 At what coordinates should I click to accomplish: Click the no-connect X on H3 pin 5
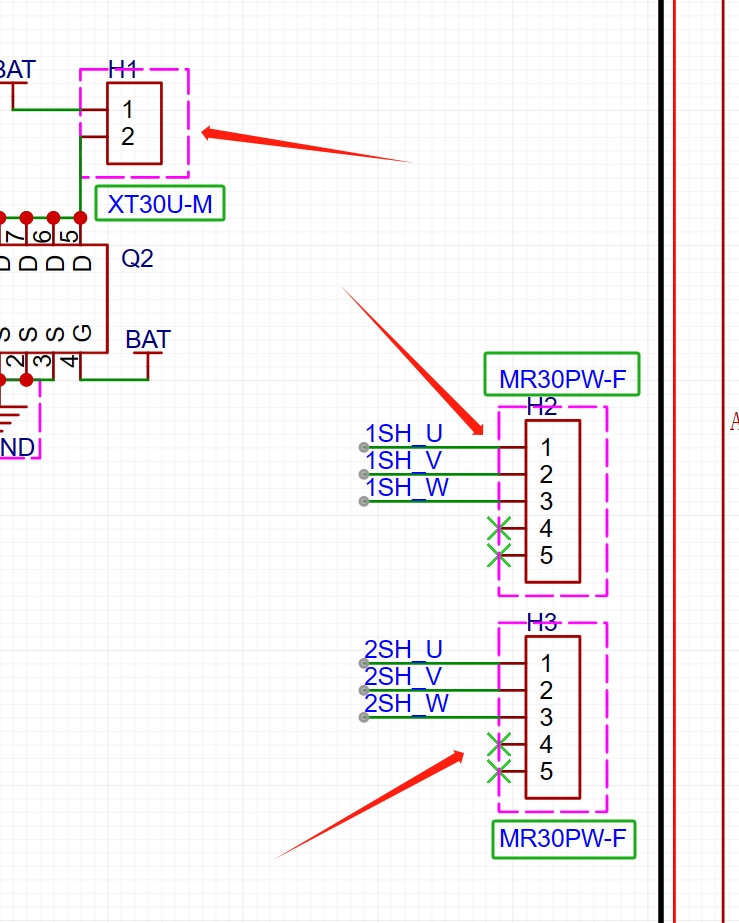click(x=499, y=772)
